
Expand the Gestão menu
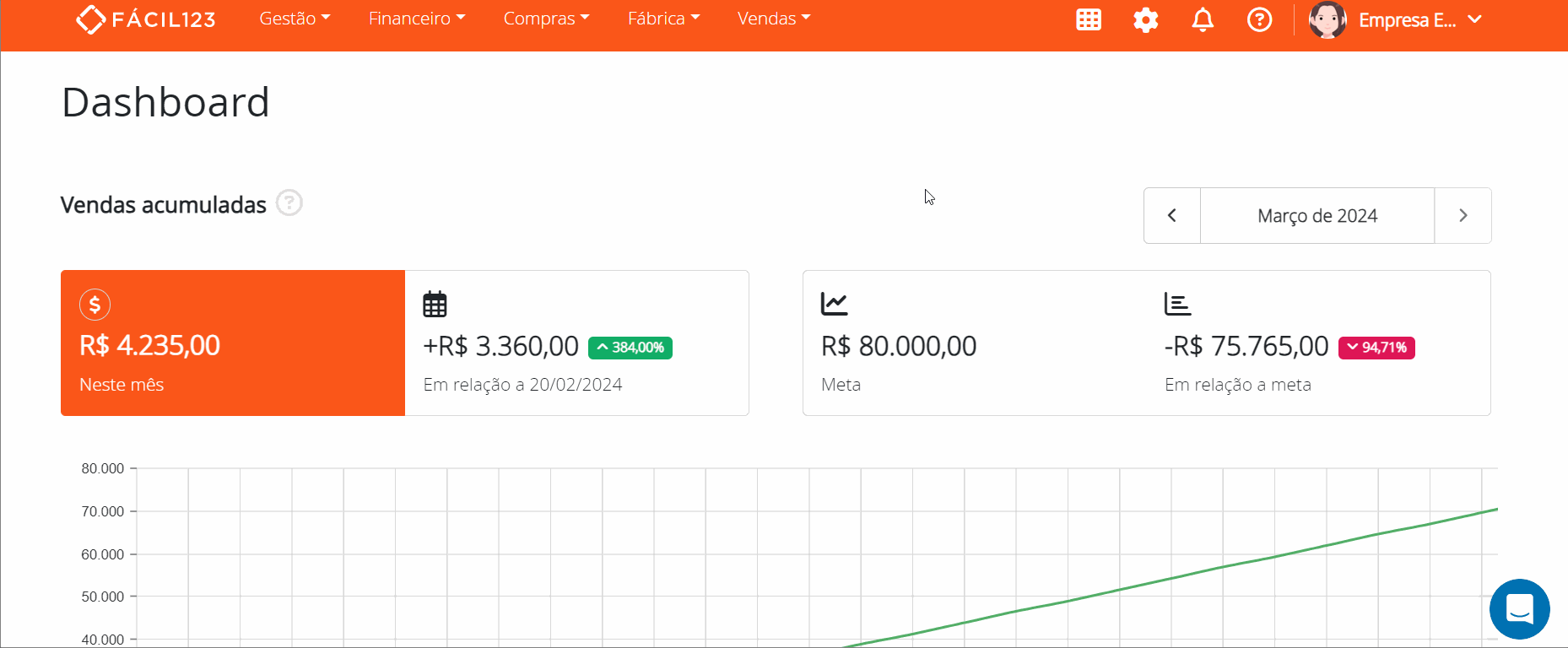(x=295, y=19)
